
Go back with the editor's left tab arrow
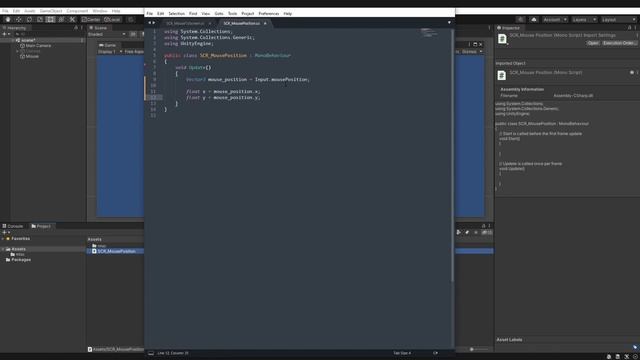(x=149, y=23)
